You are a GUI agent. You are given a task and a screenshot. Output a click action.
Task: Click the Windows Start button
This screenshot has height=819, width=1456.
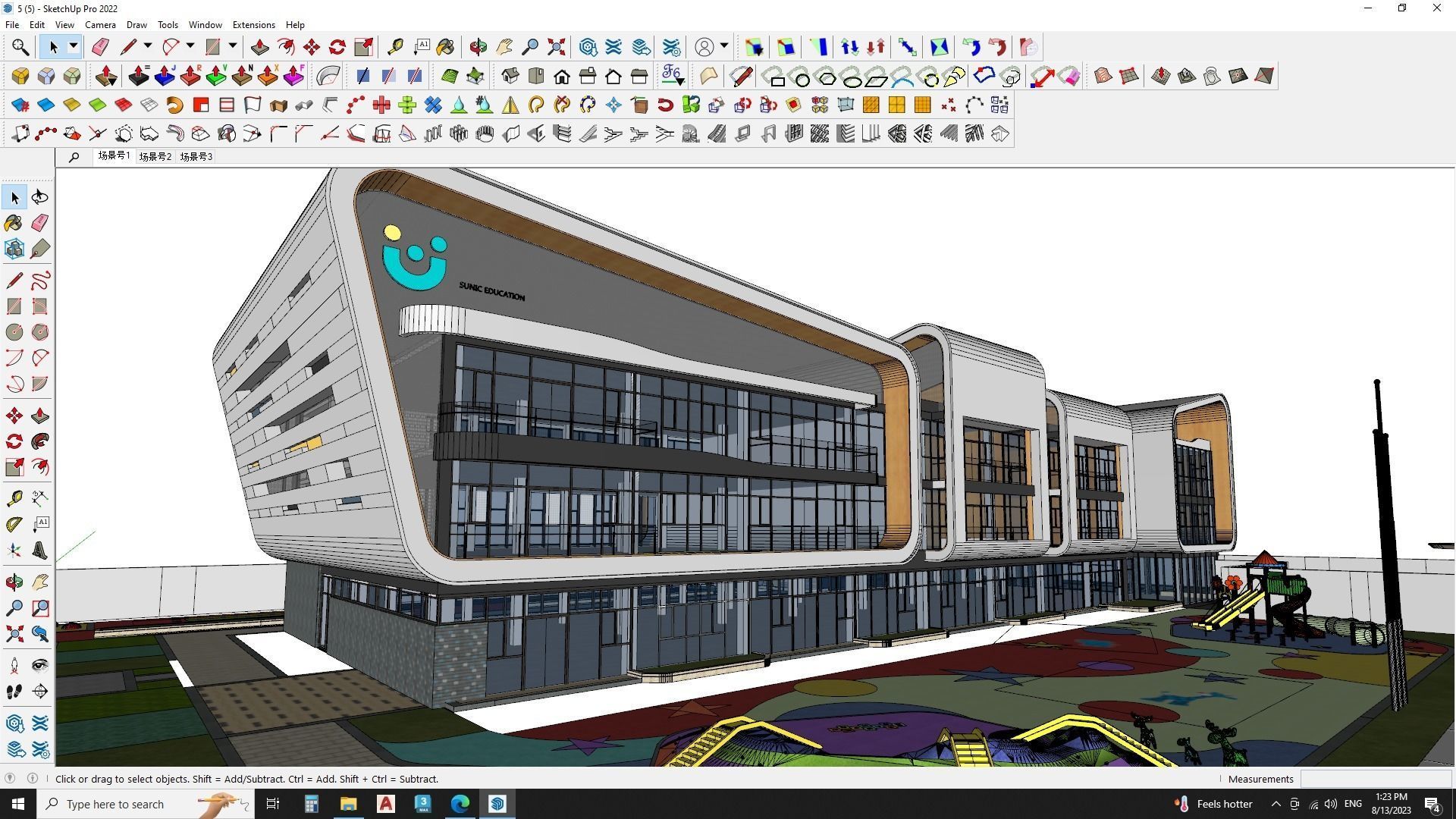click(x=18, y=804)
